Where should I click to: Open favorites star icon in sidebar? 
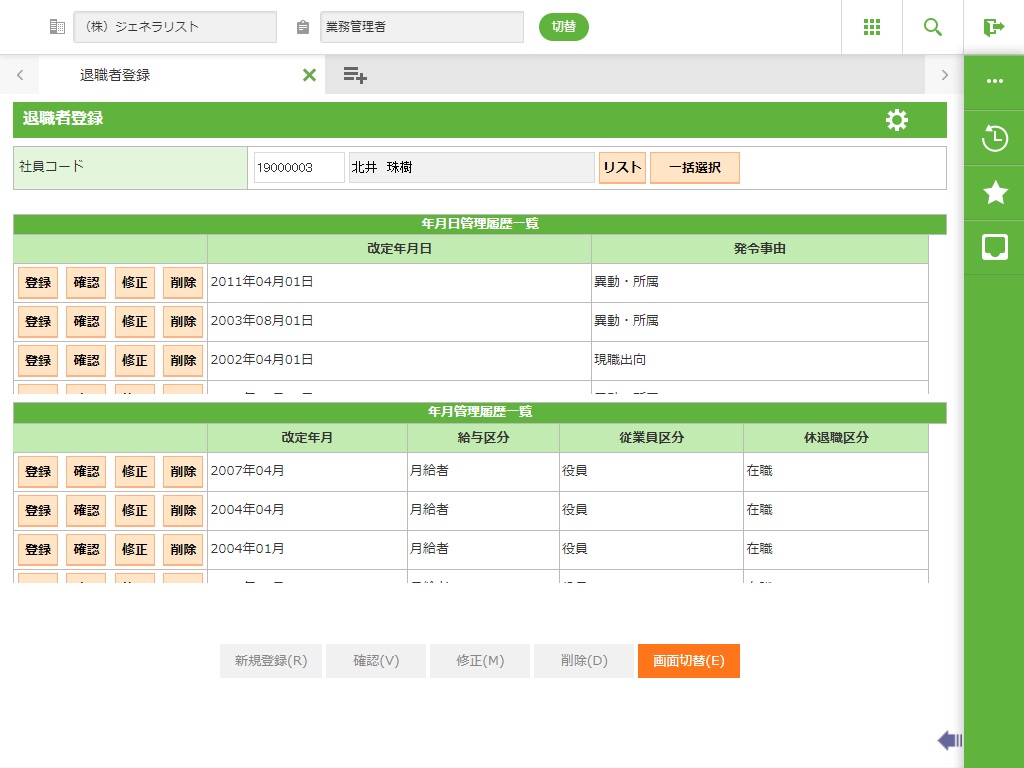tap(995, 193)
